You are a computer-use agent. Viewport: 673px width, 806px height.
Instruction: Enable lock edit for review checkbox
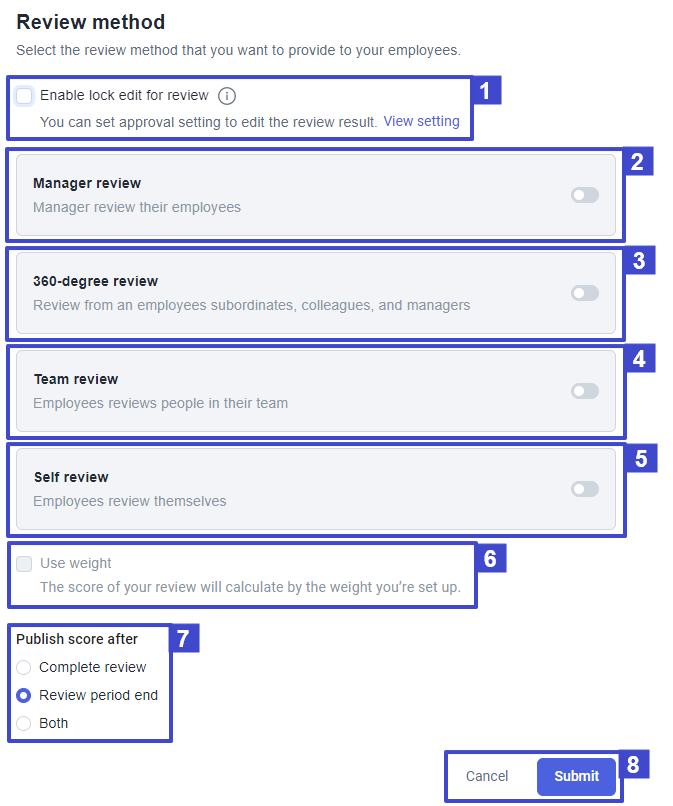click(x=24, y=96)
